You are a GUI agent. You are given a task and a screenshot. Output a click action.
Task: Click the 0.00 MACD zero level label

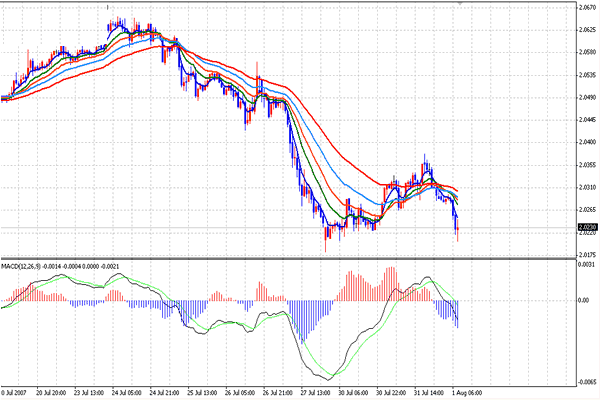pyautogui.click(x=584, y=300)
